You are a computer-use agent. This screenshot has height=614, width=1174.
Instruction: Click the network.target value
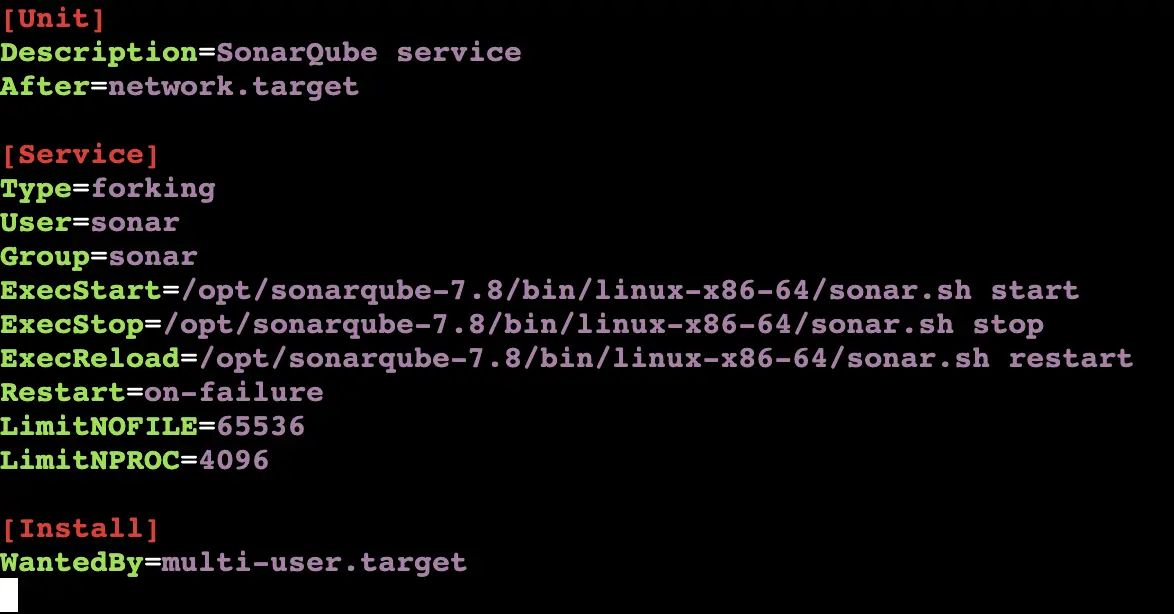(x=233, y=86)
